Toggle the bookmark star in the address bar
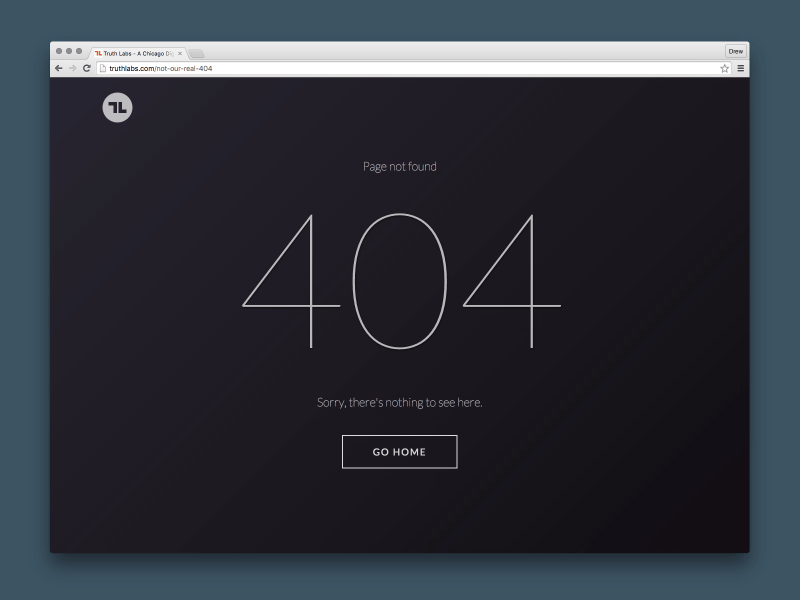800x600 pixels. 724,68
